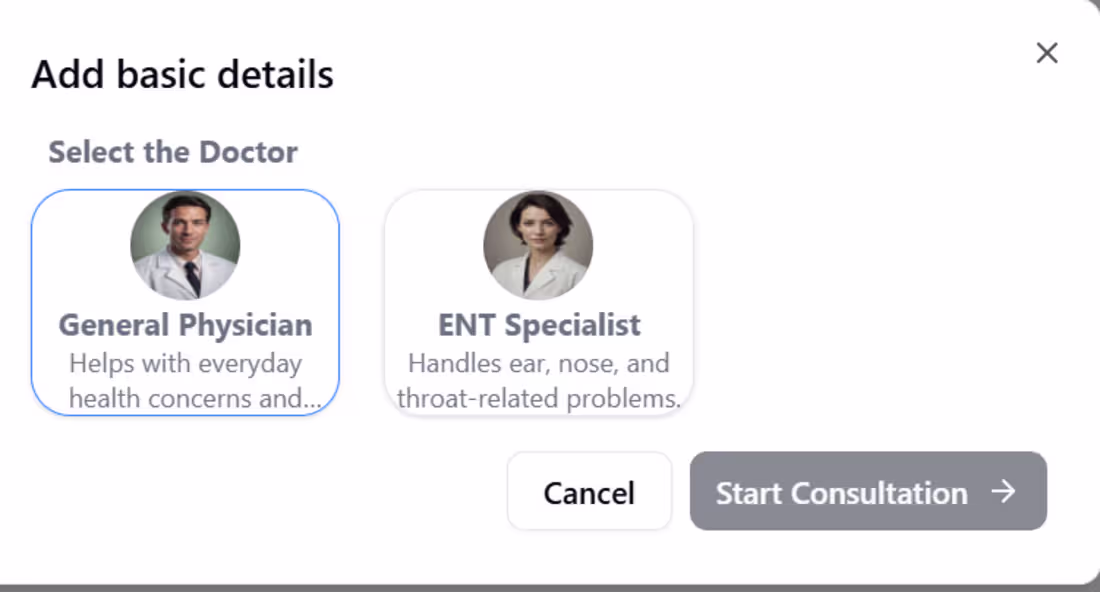The width and height of the screenshot is (1100, 592).
Task: Switch selection to the ENT Specialist option
Action: click(538, 300)
